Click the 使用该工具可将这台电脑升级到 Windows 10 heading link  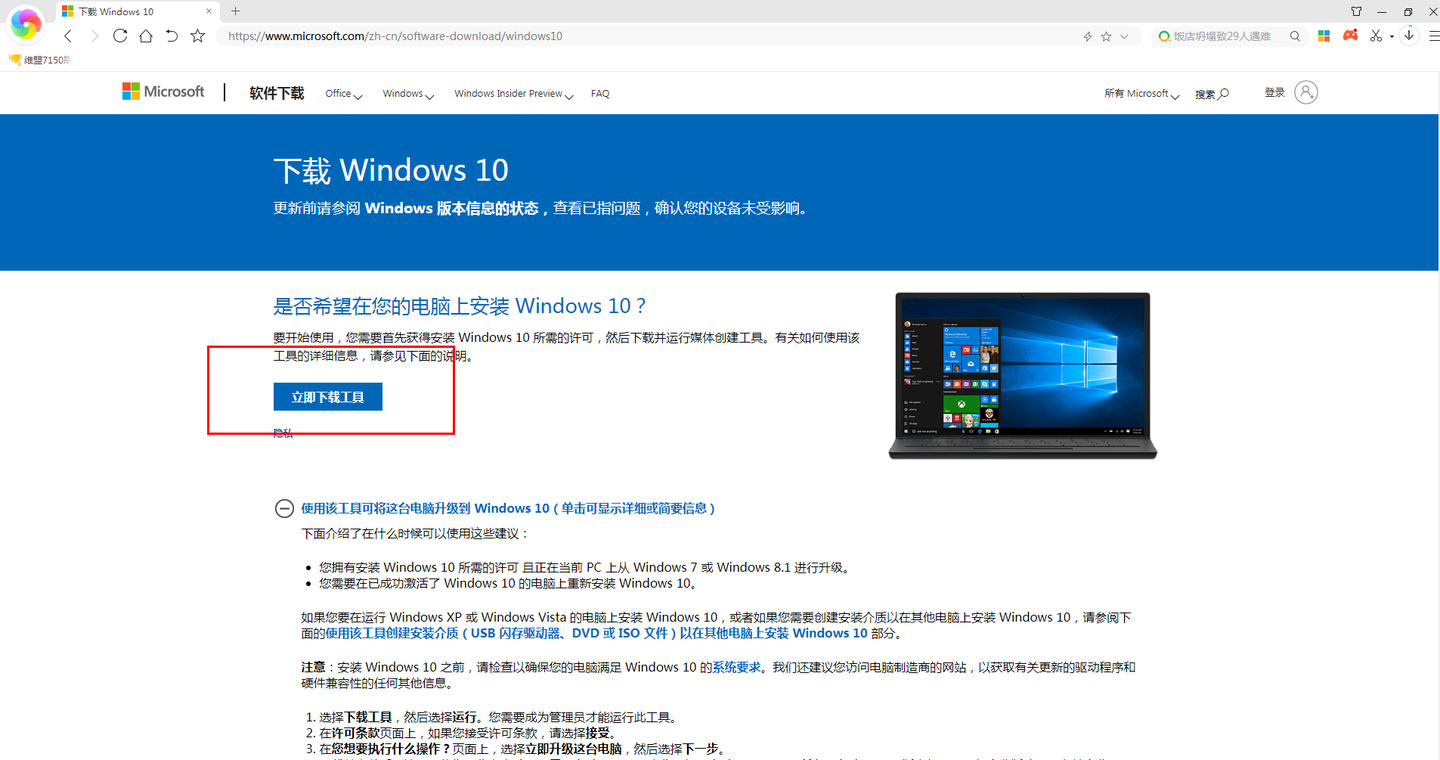(x=508, y=509)
